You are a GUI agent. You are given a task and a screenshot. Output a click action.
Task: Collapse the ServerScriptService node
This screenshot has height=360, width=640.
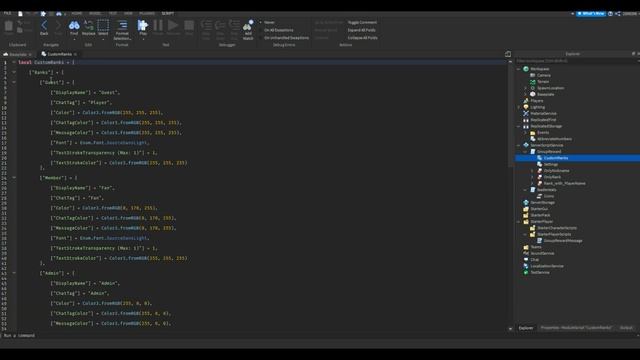pyautogui.click(x=519, y=145)
